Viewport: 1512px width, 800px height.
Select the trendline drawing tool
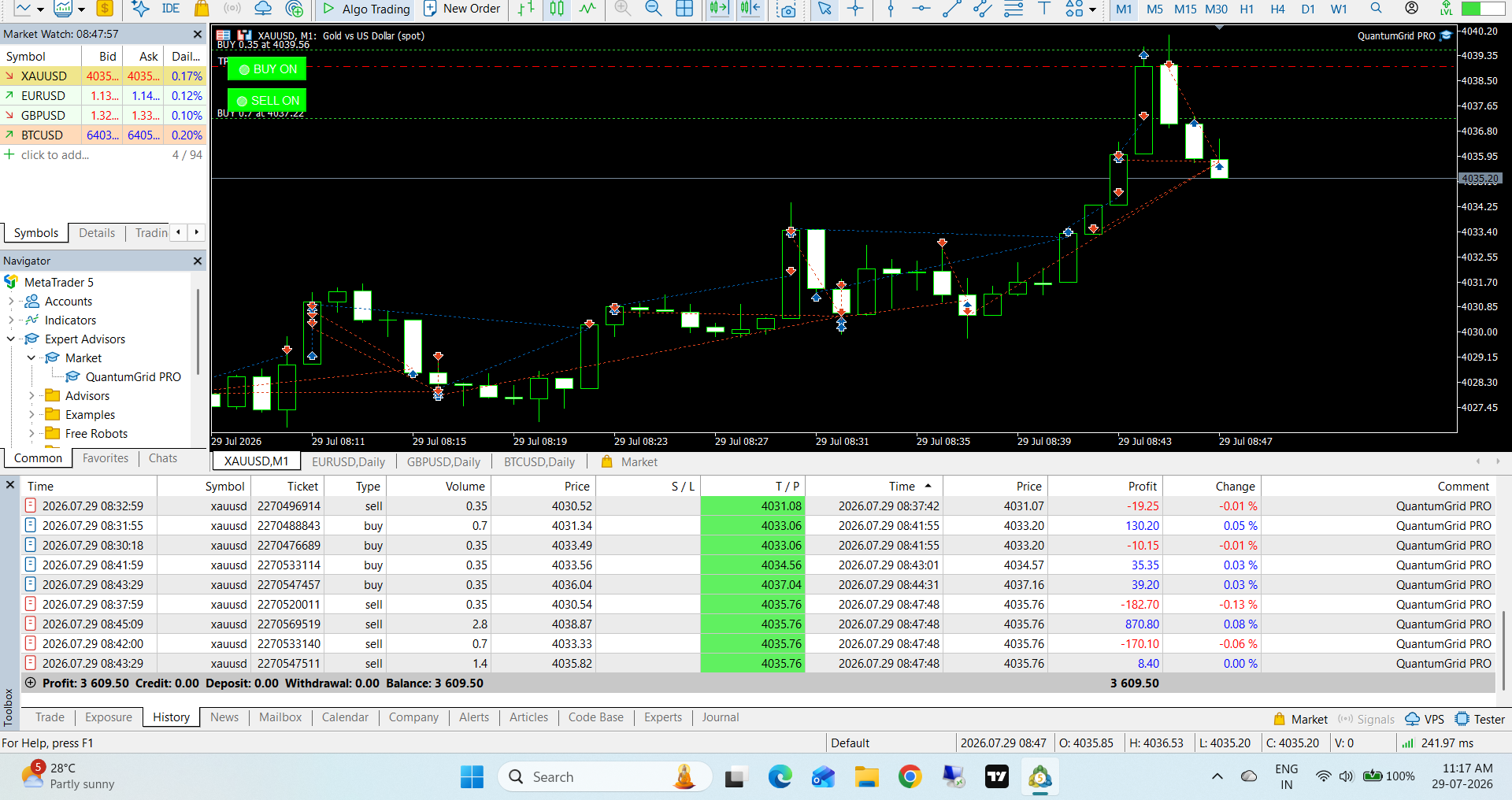click(951, 9)
